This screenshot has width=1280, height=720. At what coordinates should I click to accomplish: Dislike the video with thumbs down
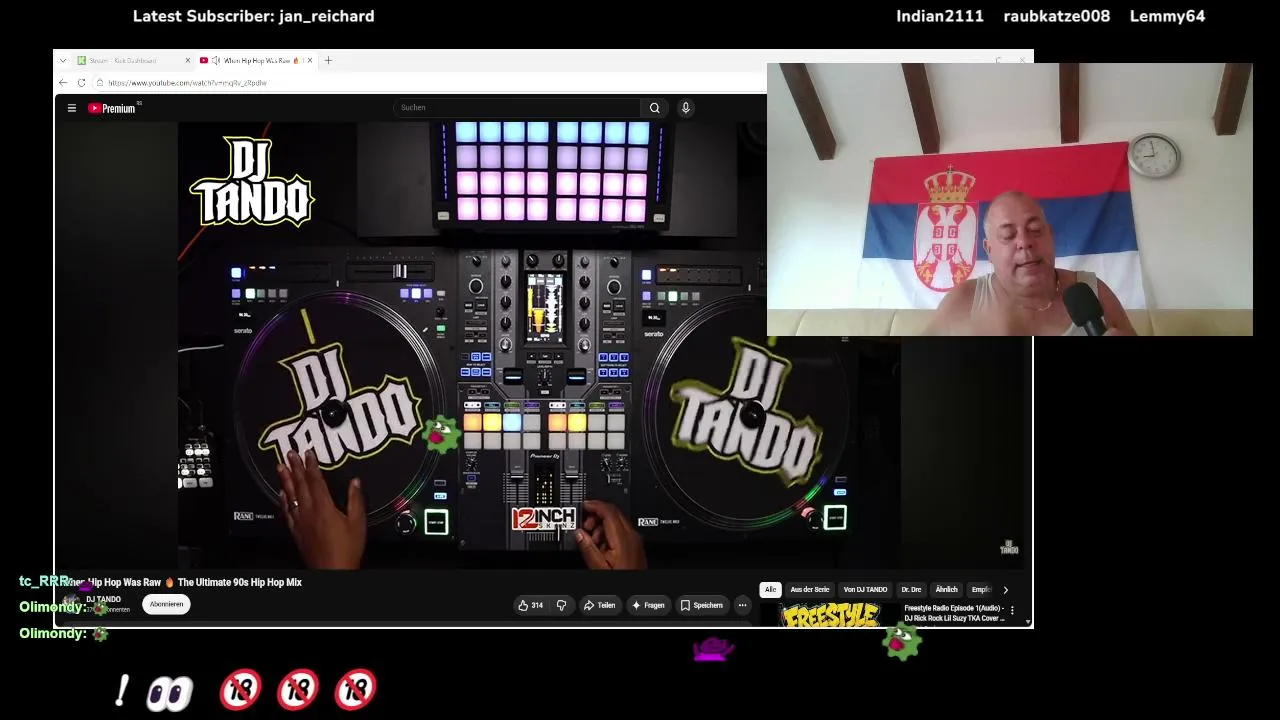561,605
